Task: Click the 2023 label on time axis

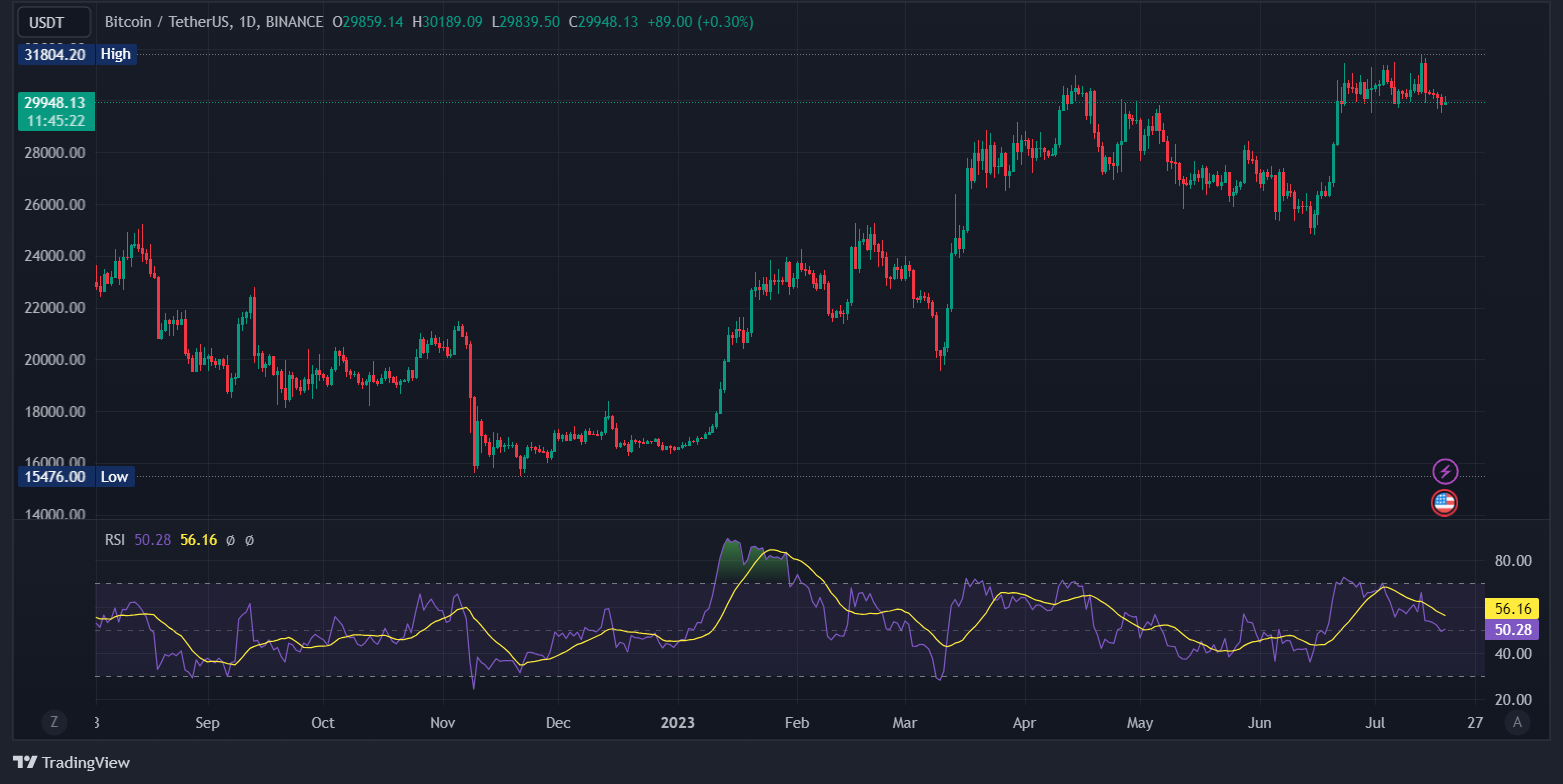Action: 678,722
